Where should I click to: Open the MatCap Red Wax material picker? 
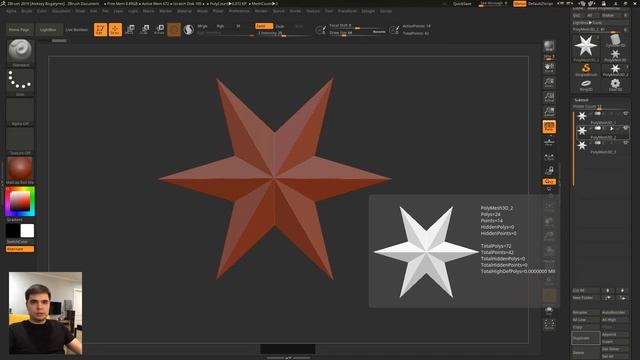[x=20, y=171]
